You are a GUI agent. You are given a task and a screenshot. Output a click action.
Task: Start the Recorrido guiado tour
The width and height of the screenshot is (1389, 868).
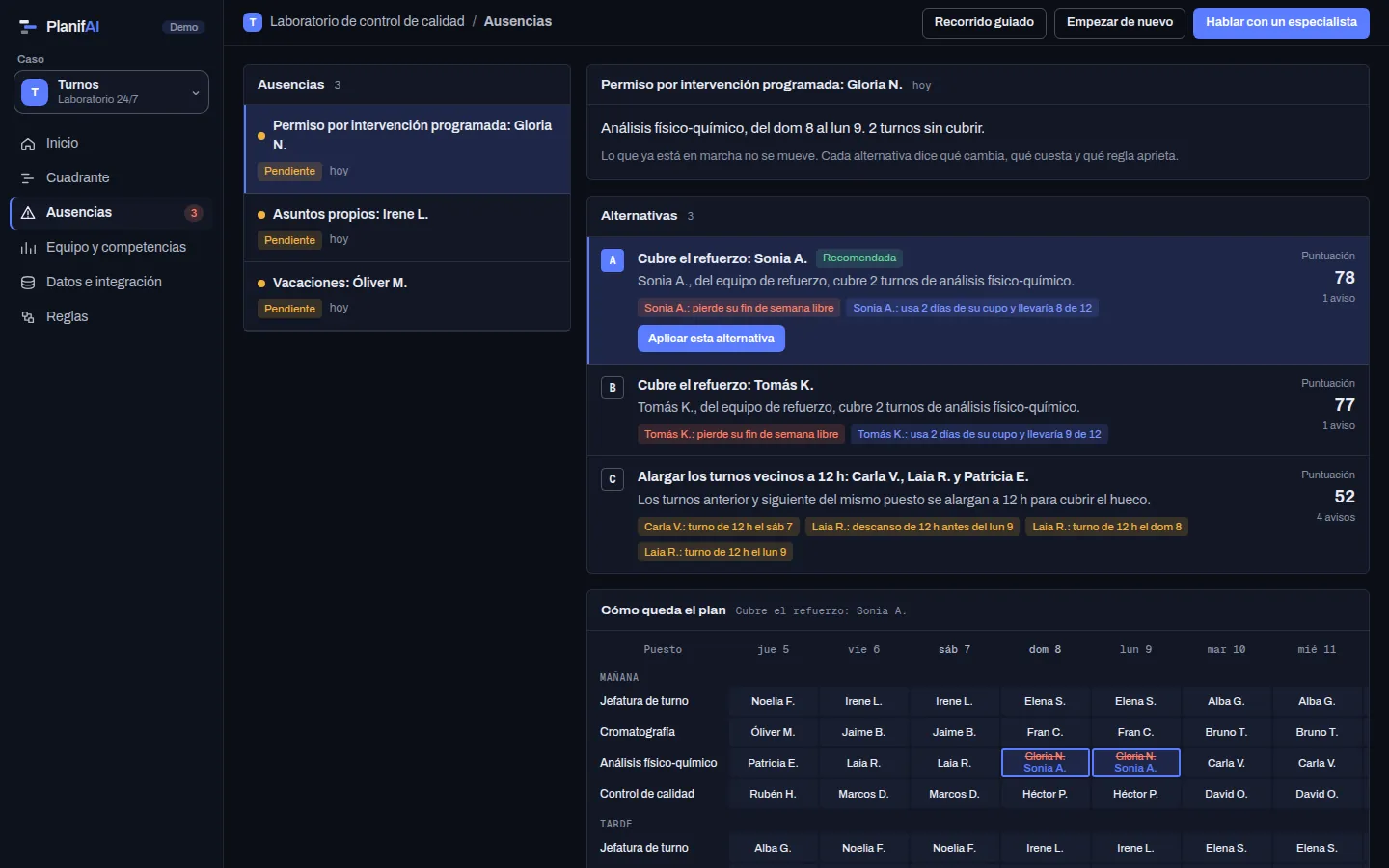pyautogui.click(x=984, y=22)
